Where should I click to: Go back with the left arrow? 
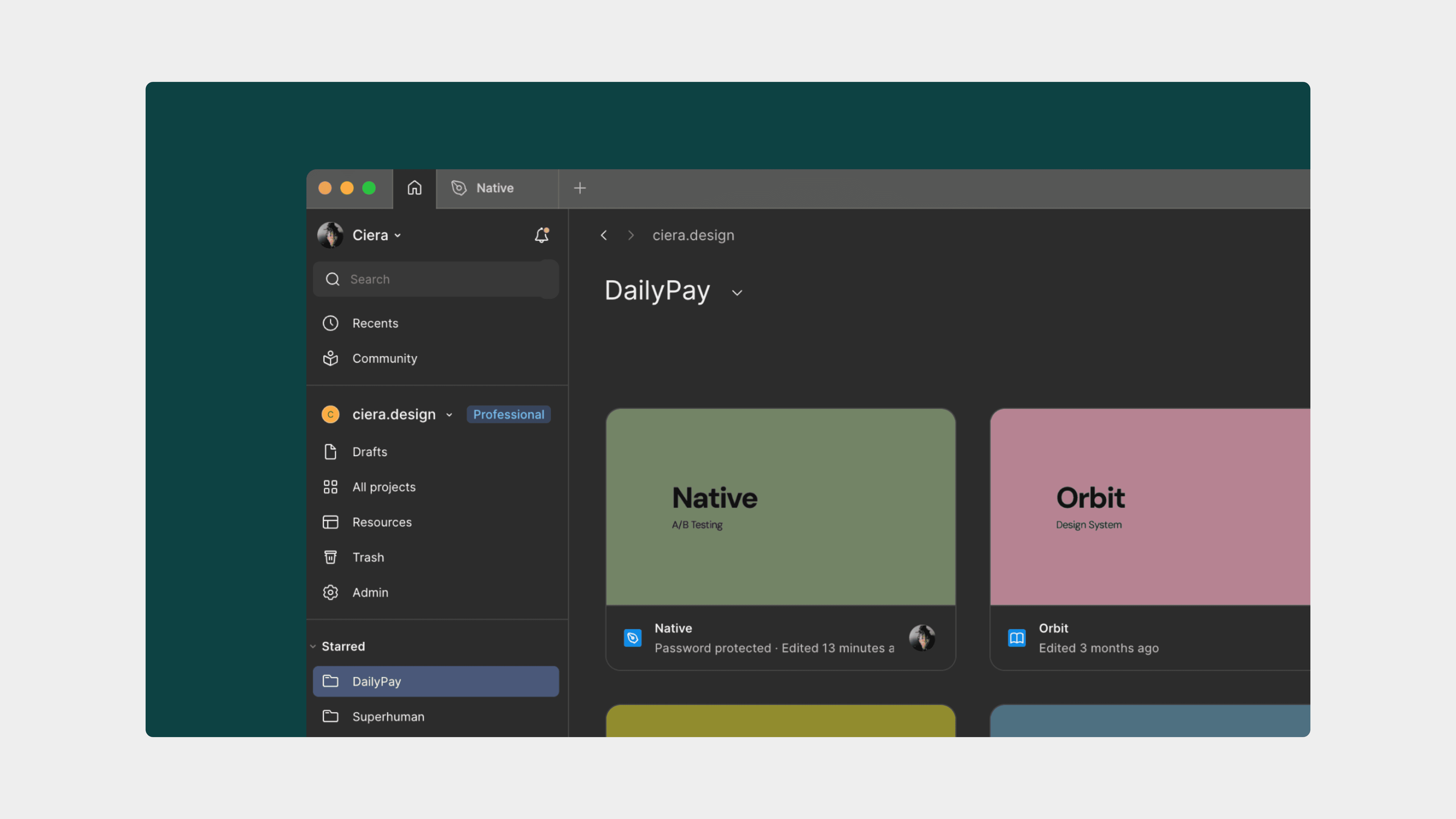[x=604, y=235]
